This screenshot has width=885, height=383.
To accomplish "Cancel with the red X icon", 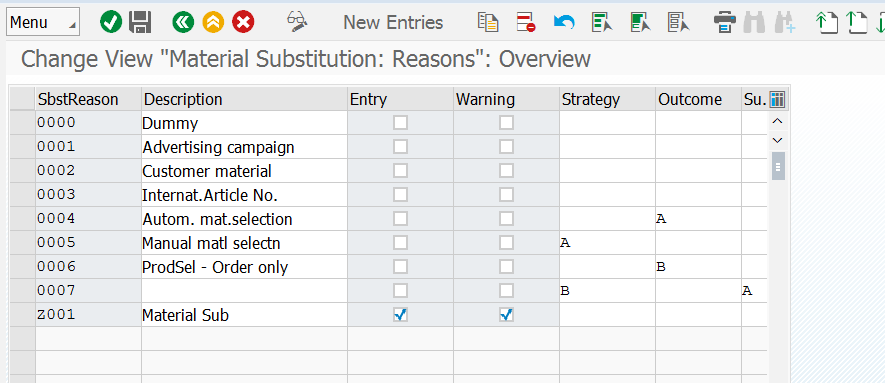I will click(x=243, y=23).
